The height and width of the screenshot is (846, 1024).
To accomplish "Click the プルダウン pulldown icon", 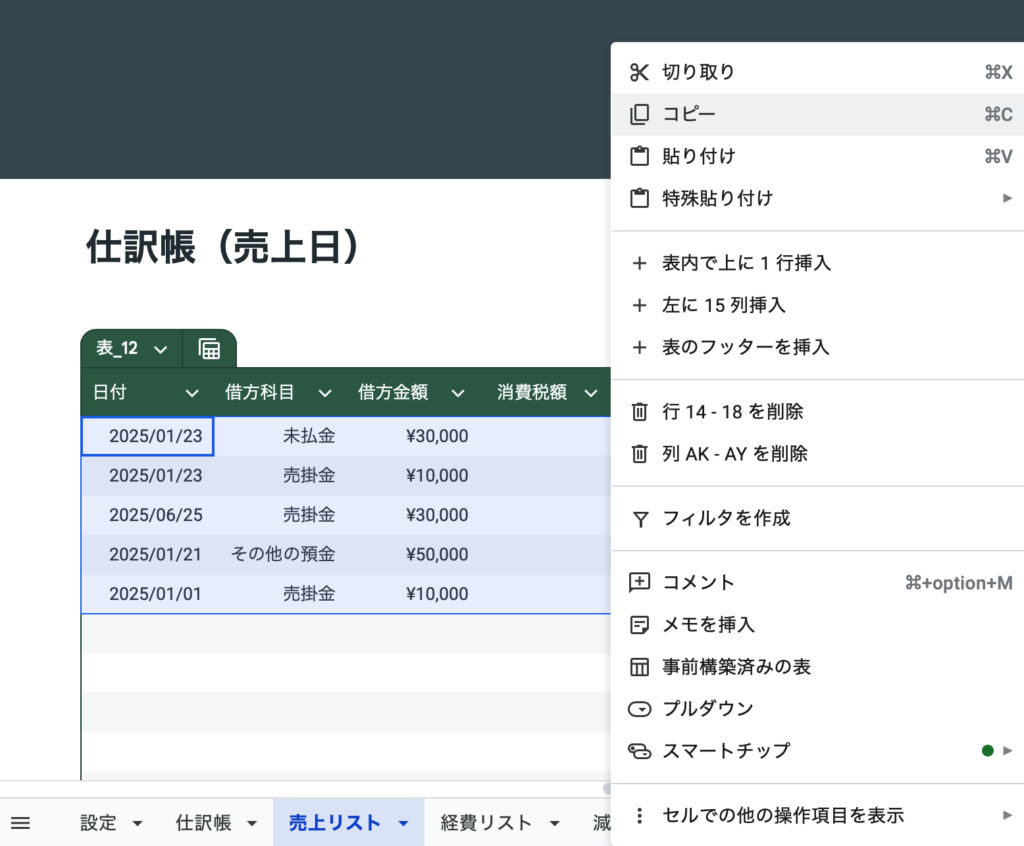I will [x=639, y=708].
